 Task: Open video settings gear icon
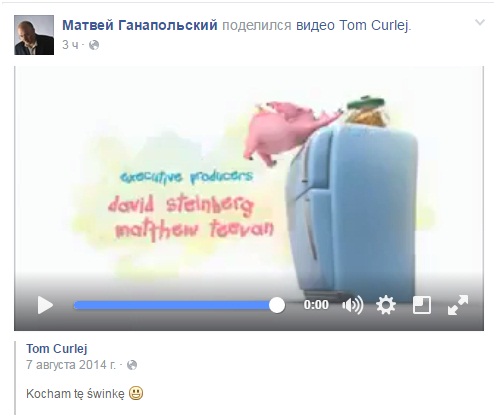tap(386, 305)
